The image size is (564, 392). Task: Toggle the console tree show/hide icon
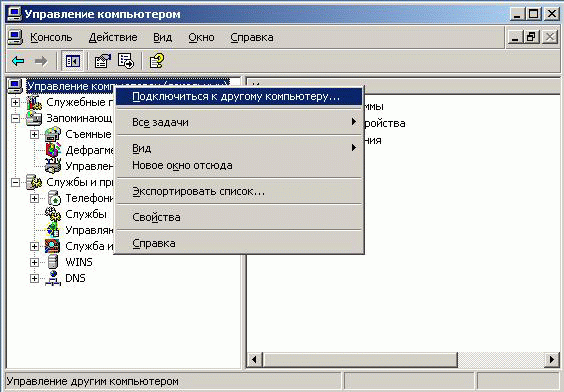coord(72,61)
